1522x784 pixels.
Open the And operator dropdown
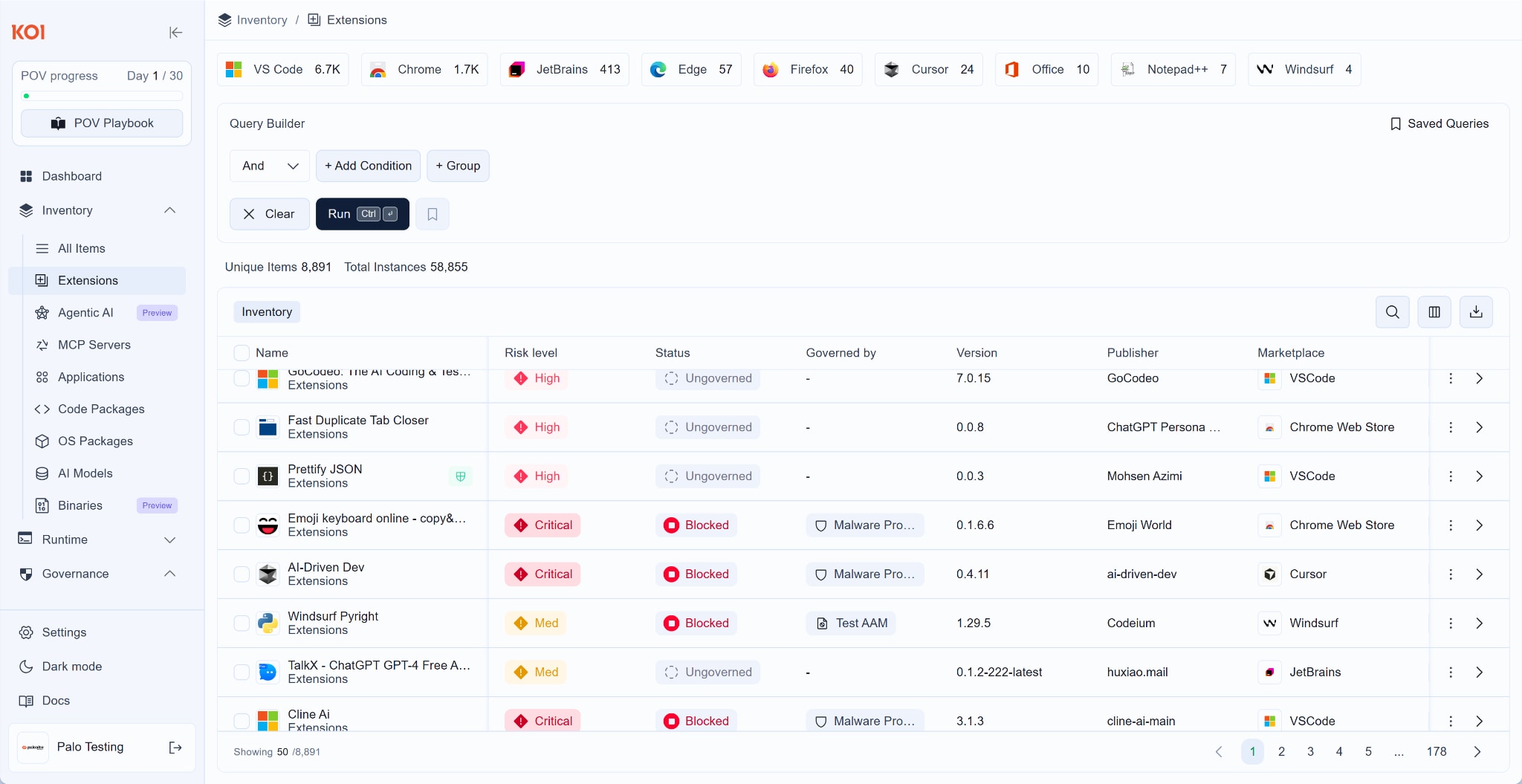coord(270,166)
